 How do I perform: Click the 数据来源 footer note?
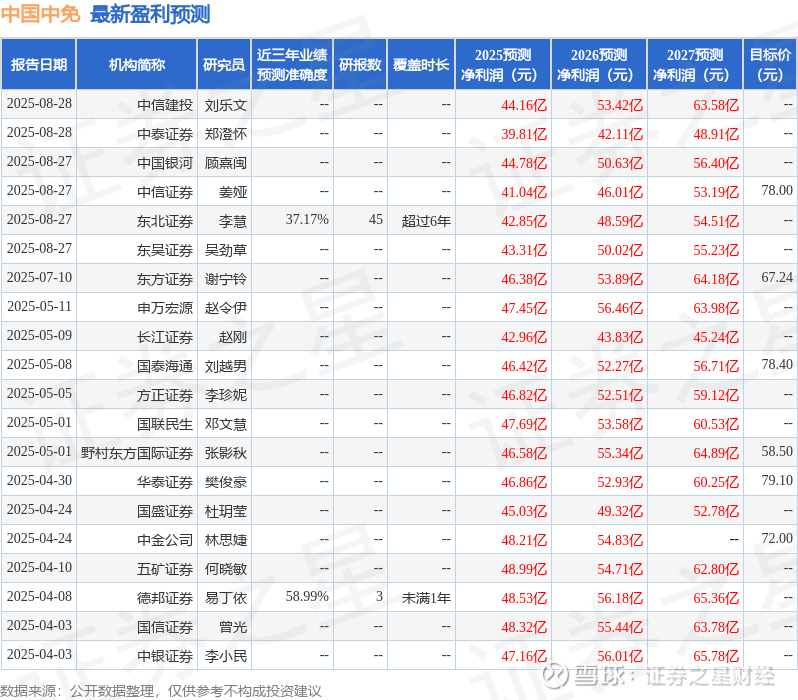point(161,691)
